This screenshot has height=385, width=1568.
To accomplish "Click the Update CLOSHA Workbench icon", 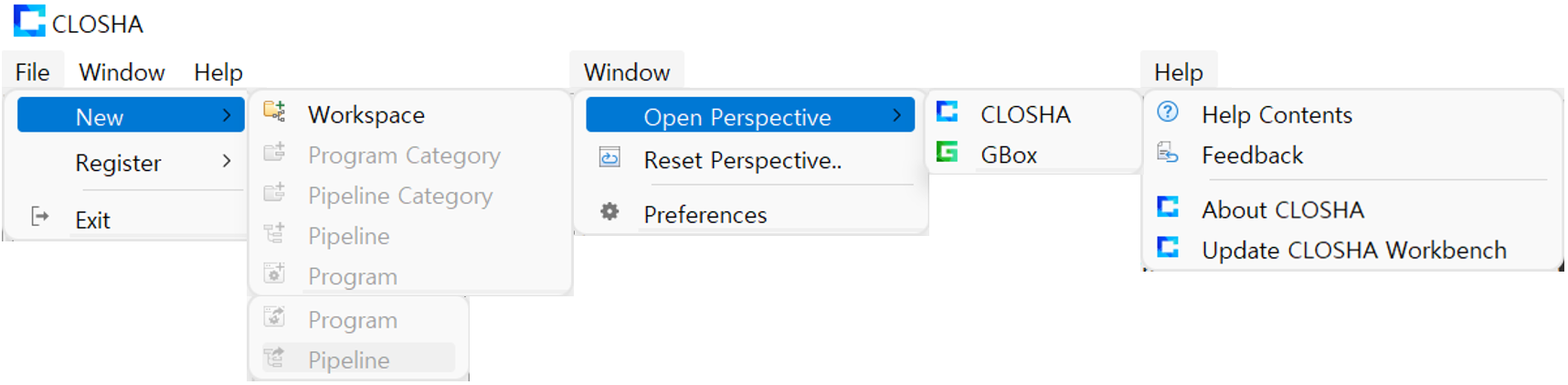I will (1168, 247).
